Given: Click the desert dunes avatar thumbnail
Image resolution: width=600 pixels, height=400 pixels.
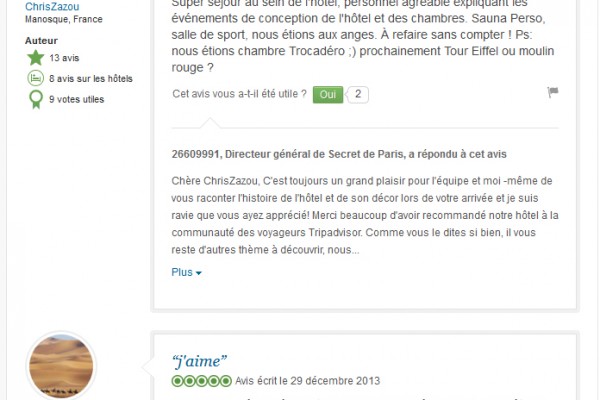Looking at the screenshot, I should [61, 366].
